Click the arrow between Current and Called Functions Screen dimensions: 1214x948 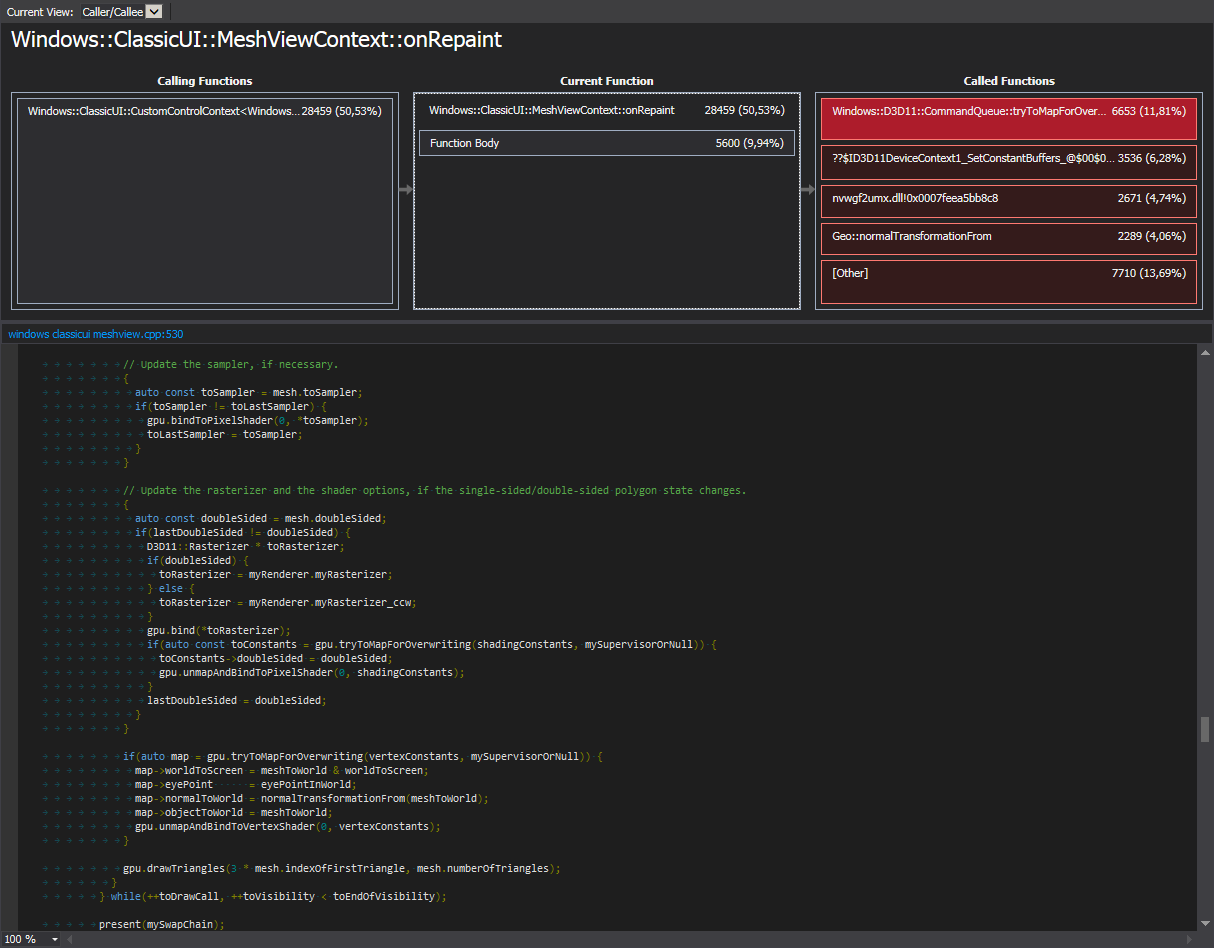pos(807,189)
